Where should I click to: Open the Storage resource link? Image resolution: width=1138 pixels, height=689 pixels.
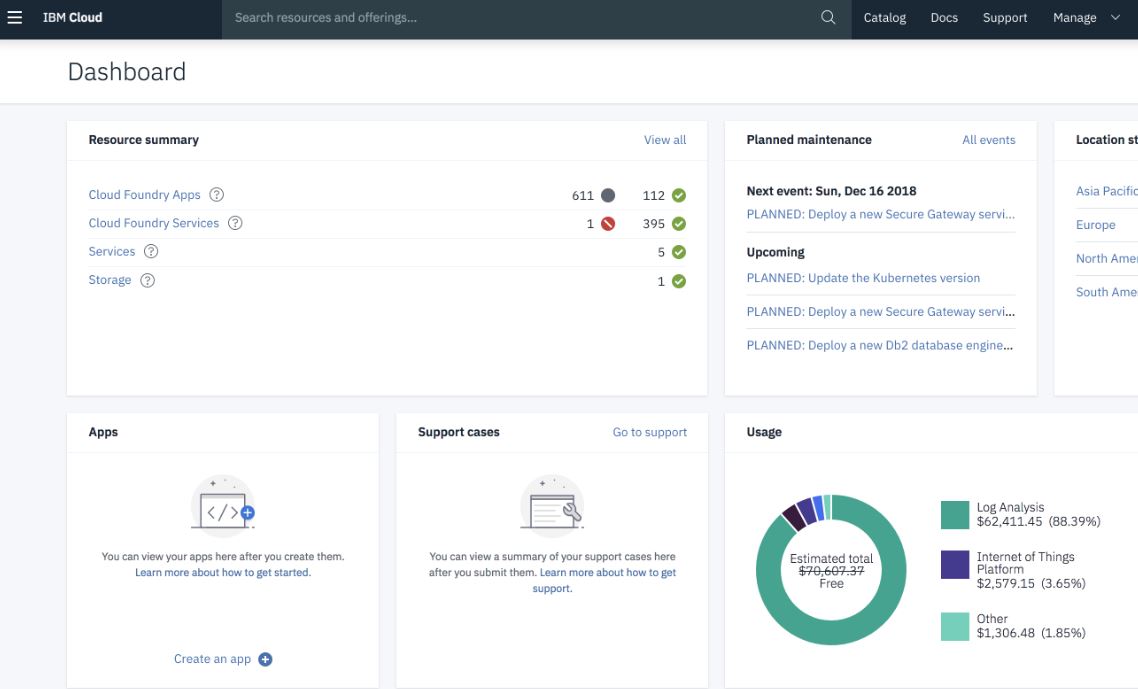pyautogui.click(x=110, y=280)
